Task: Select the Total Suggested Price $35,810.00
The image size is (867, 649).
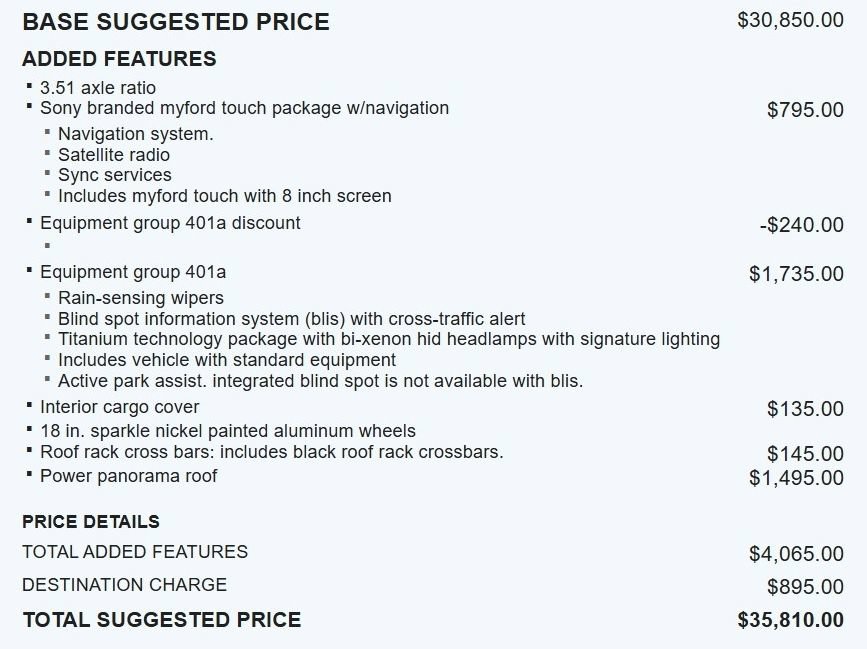Action: [790, 620]
